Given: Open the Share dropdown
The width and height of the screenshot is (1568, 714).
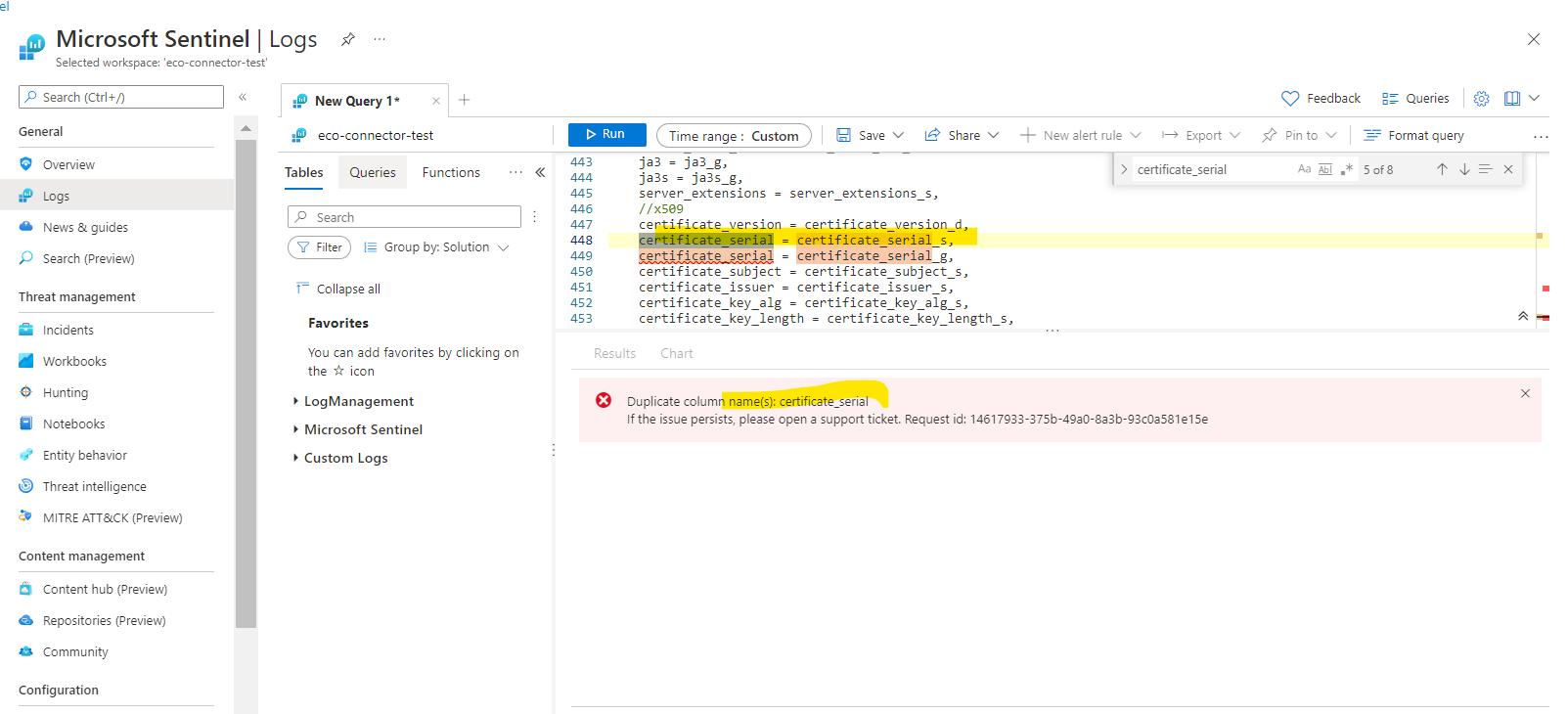Looking at the screenshot, I should (x=963, y=135).
